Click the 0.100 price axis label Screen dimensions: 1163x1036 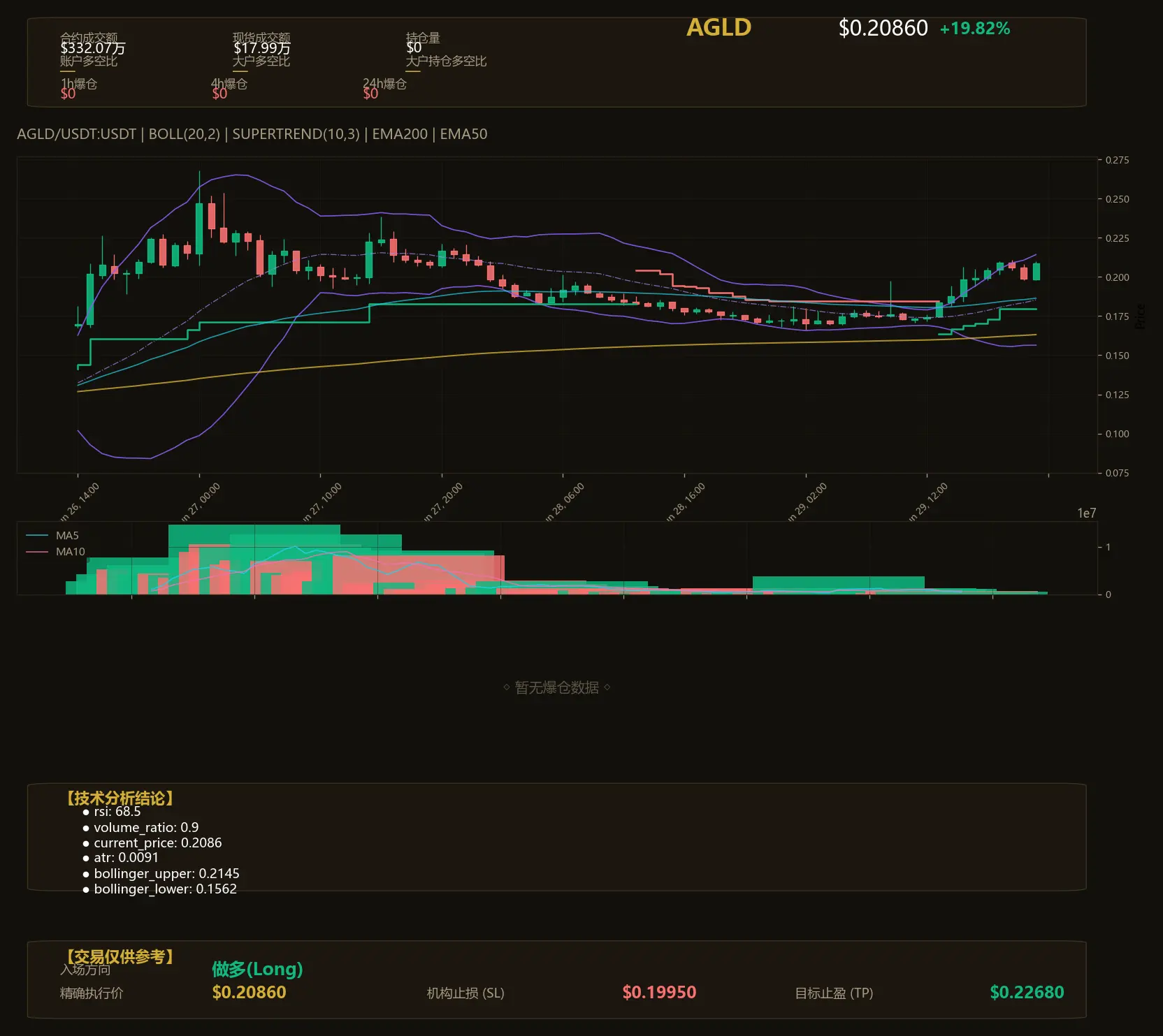pos(1117,434)
